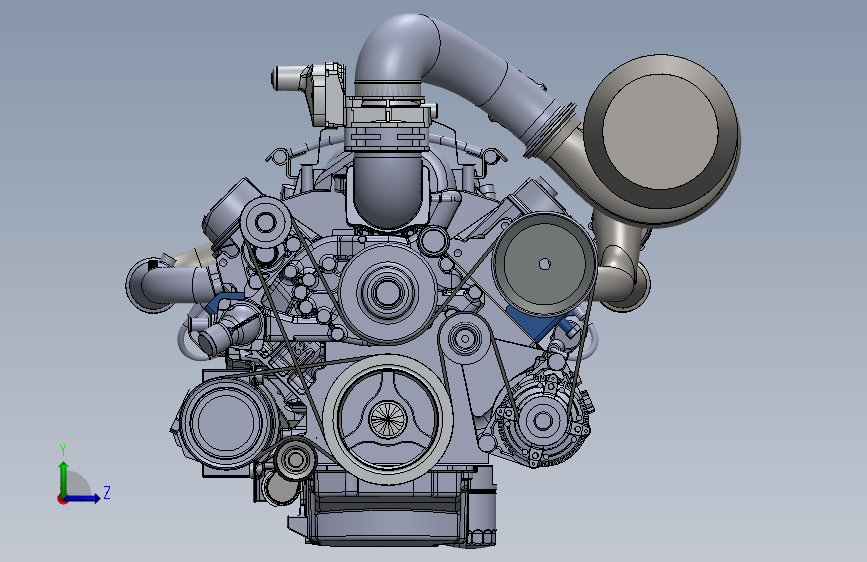867x562 pixels.
Task: Select the open pipe outlet on far left
Action: [152, 285]
